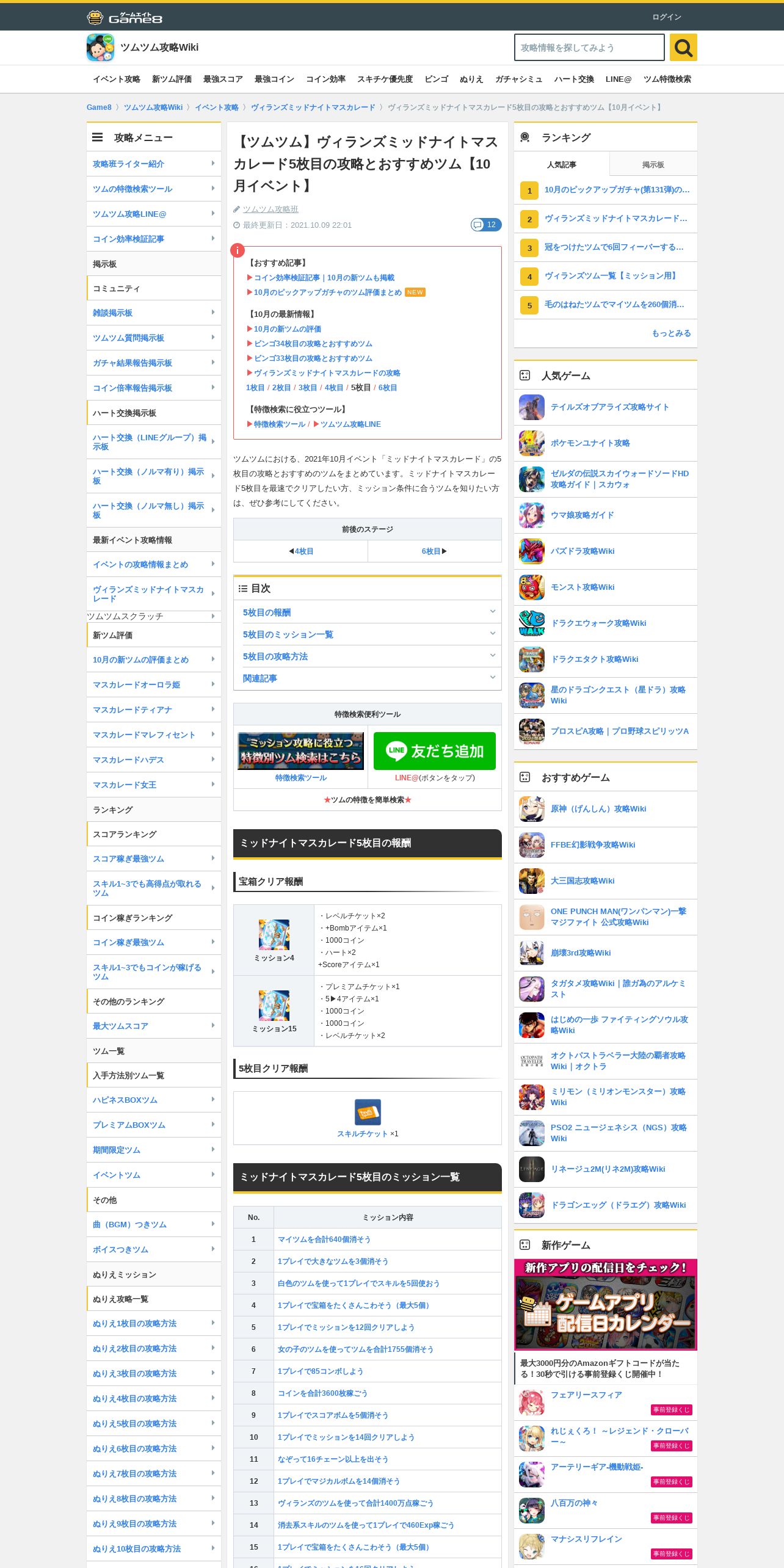The image size is (784, 1568).
Task: Open ツムツムスクラッチ sidebar item
Action: coord(154,617)
